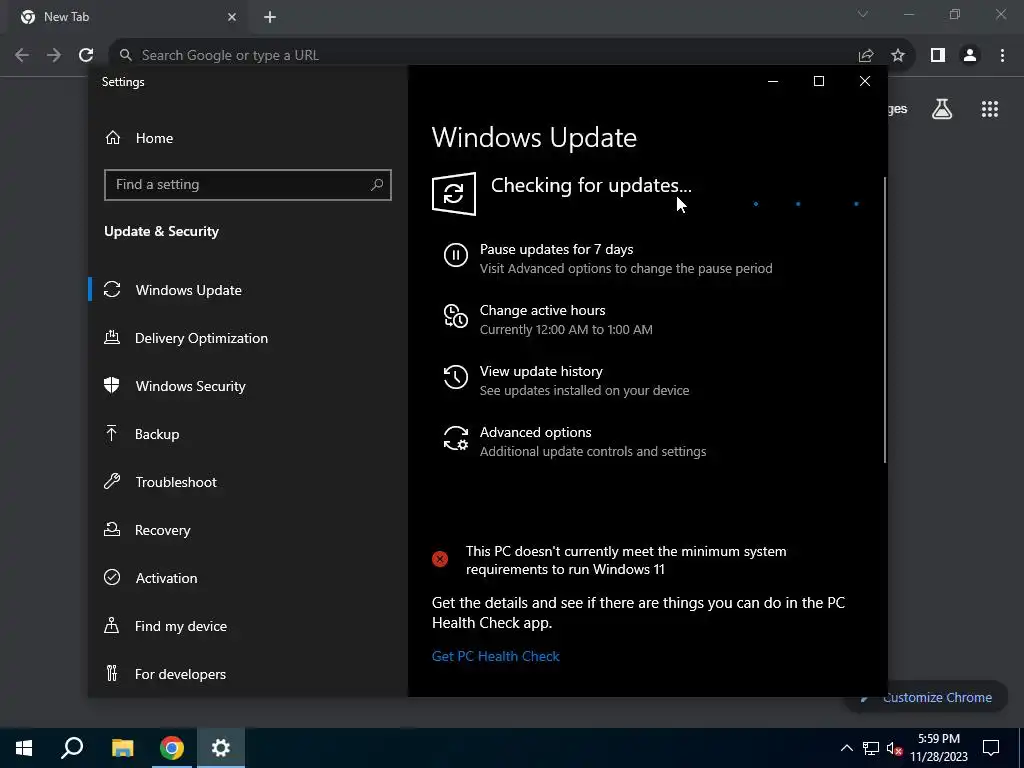1024x768 pixels.
Task: Click the Find a setting search box
Action: [248, 185]
